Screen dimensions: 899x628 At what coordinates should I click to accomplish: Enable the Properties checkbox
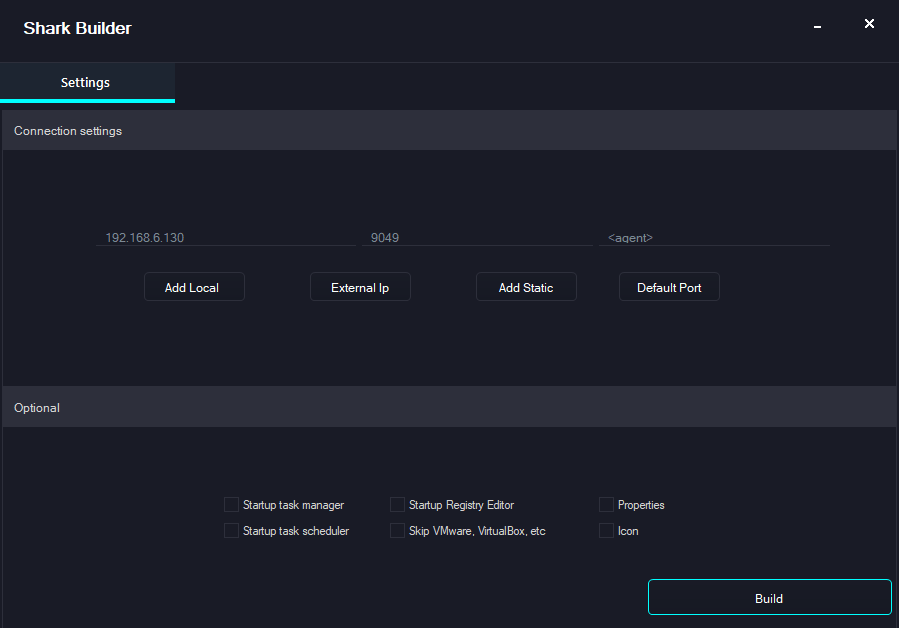606,505
